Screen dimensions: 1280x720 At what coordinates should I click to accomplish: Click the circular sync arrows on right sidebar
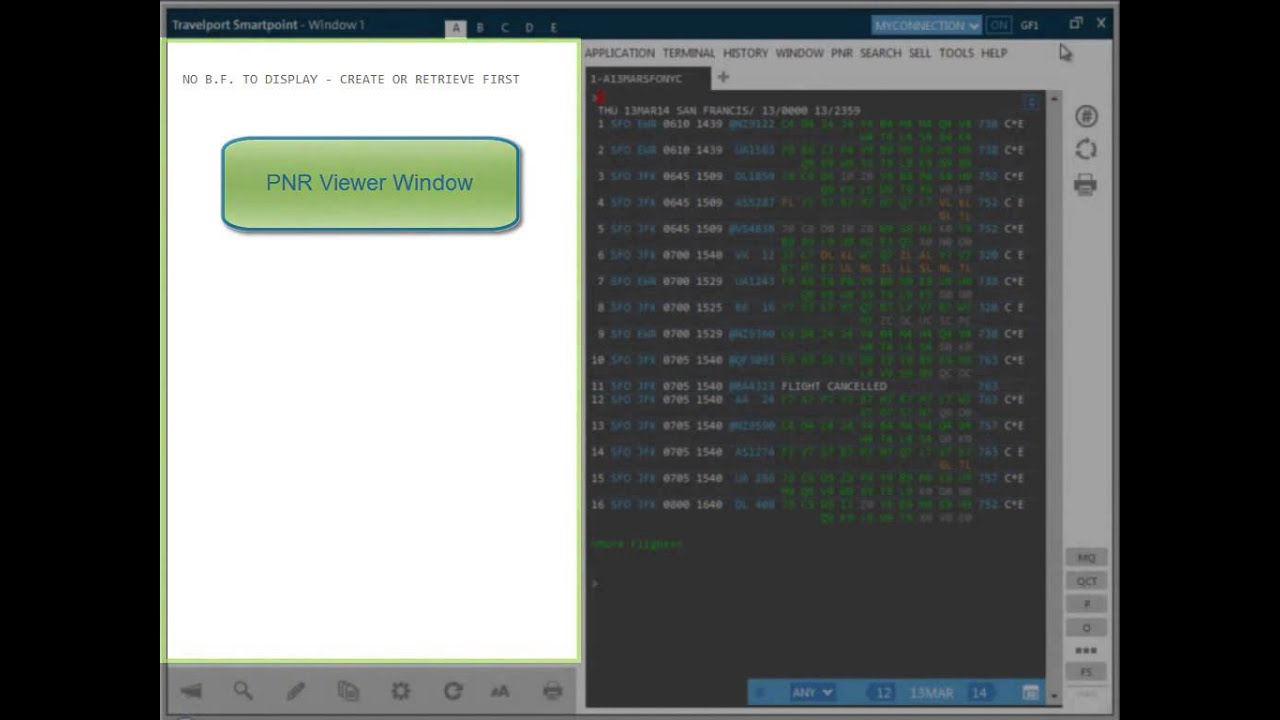pos(1086,150)
